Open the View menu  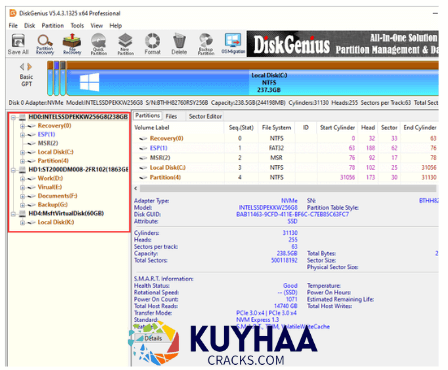point(97,26)
